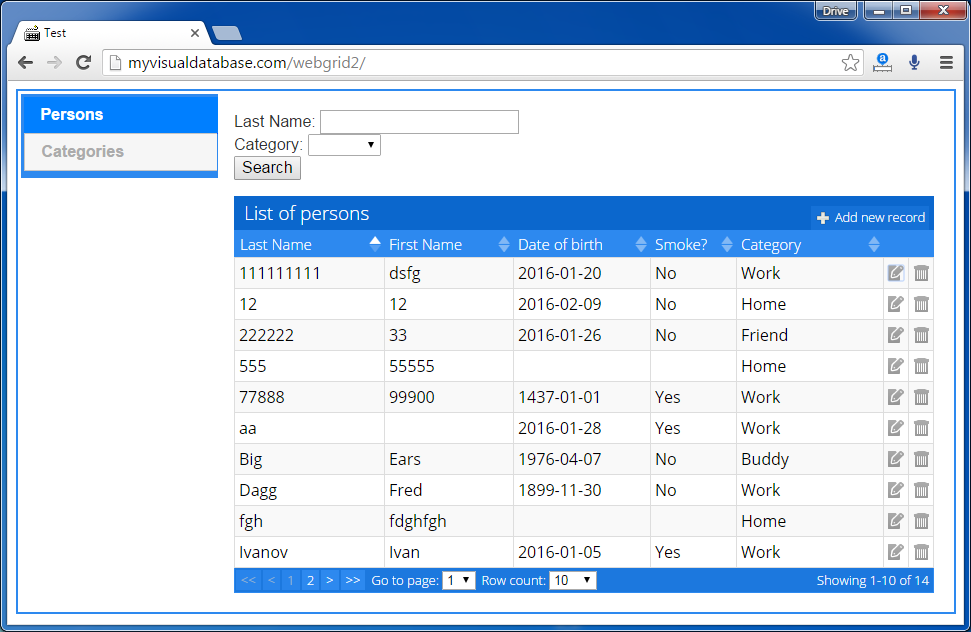Focus the Last Name search field

[x=419, y=121]
